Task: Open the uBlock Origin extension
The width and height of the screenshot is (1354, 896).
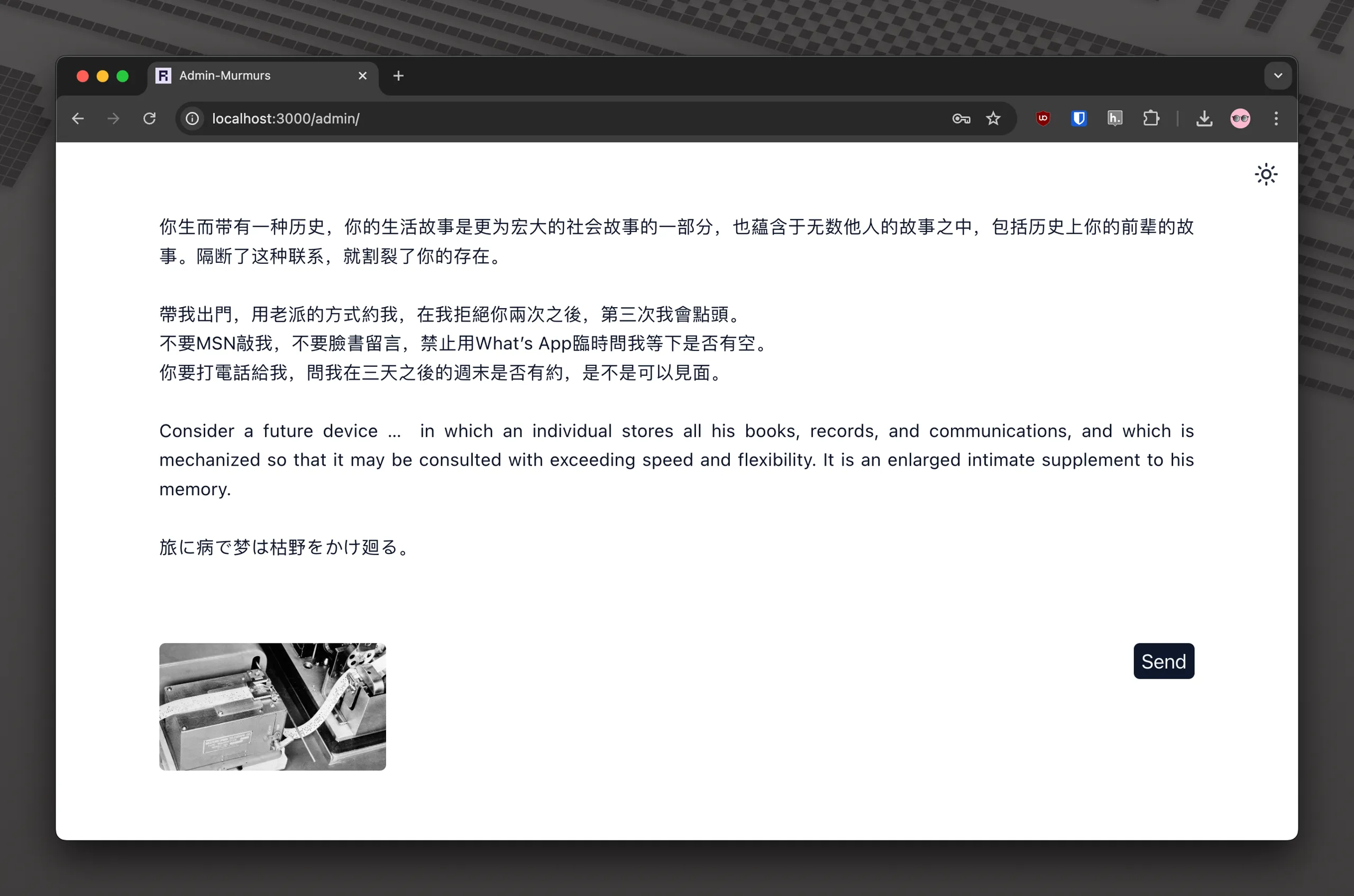Action: pyautogui.click(x=1043, y=118)
